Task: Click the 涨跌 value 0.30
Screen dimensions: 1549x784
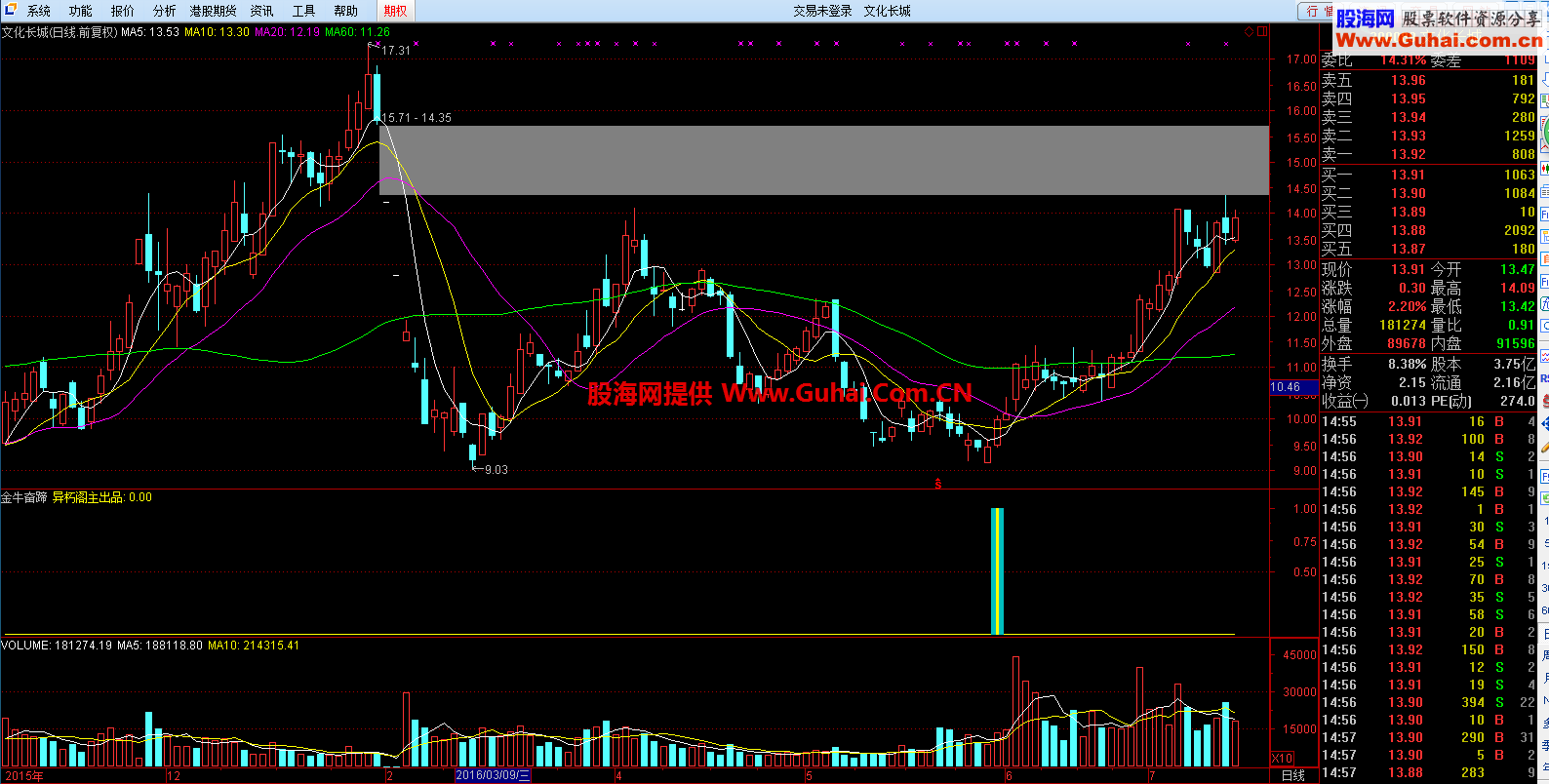Action: (1412, 289)
